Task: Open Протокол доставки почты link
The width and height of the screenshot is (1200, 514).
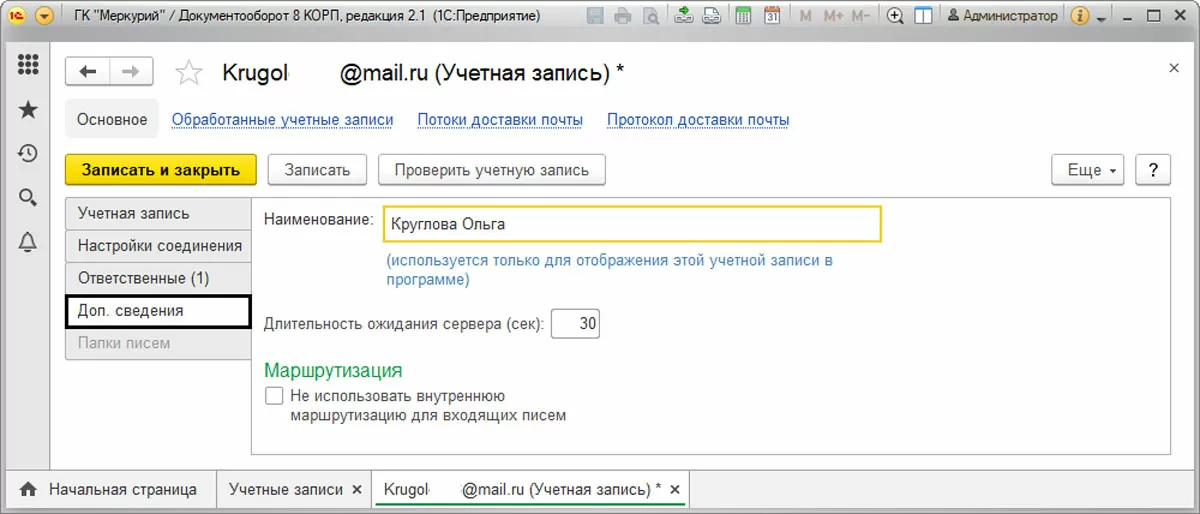Action: pyautogui.click(x=698, y=120)
